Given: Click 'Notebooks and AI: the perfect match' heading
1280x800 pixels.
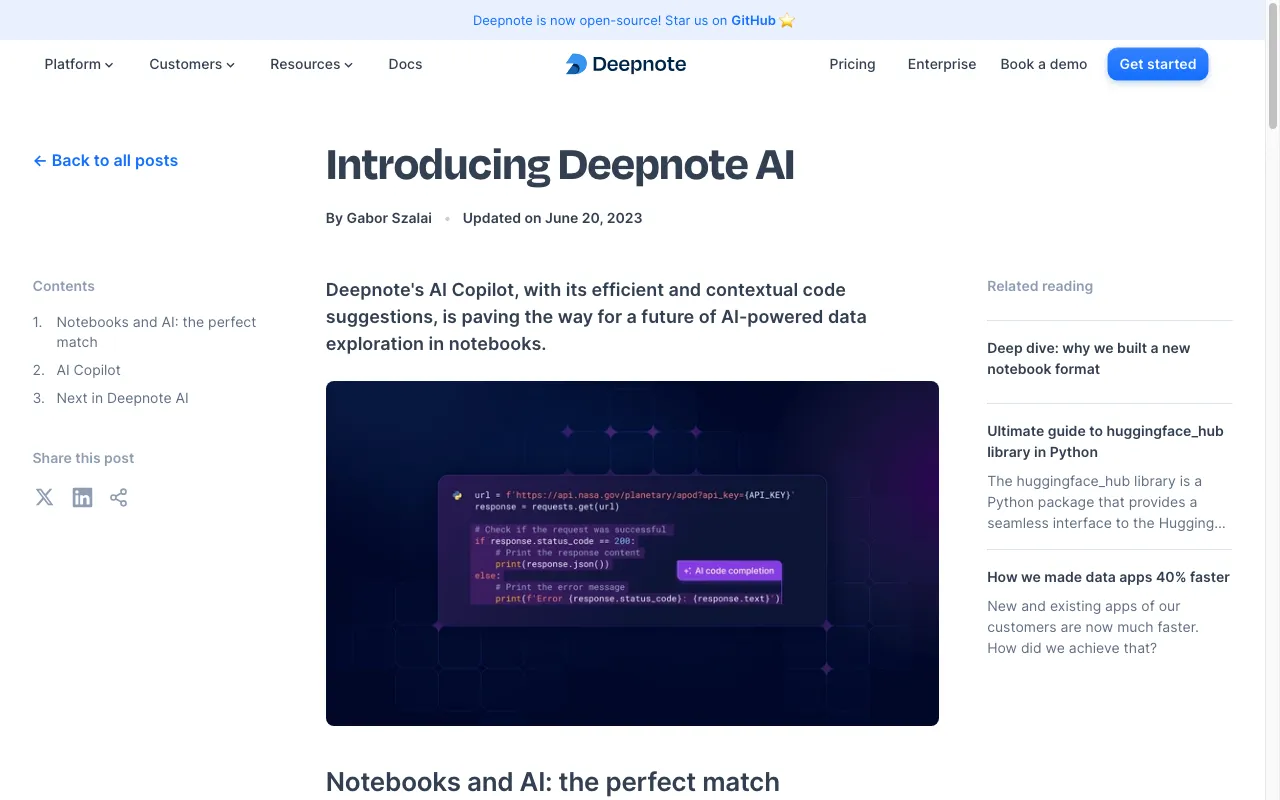Looking at the screenshot, I should (552, 781).
